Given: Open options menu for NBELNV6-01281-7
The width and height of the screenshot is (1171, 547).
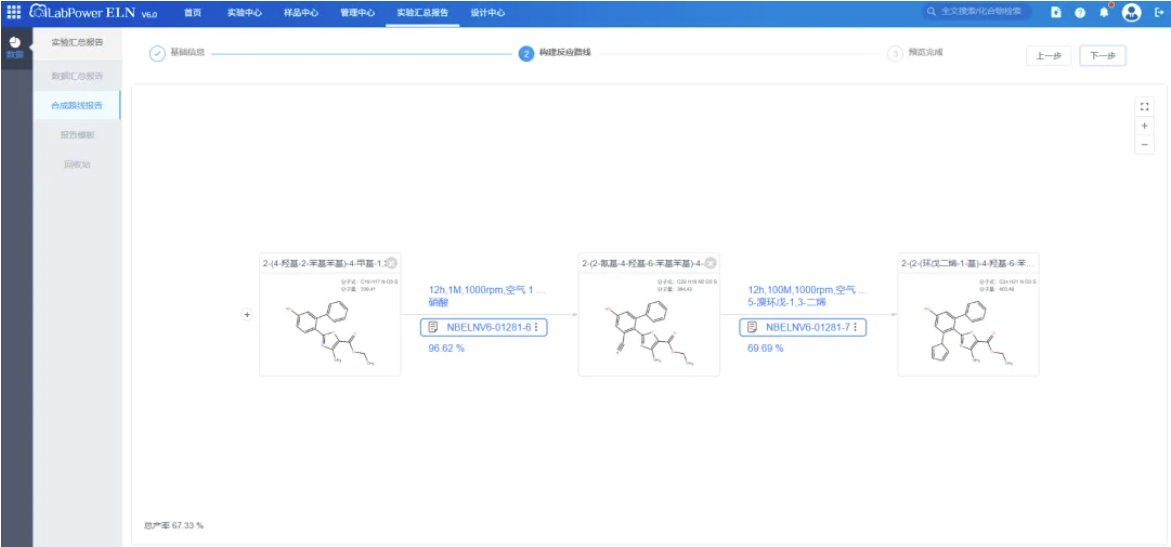Looking at the screenshot, I should pos(856,327).
